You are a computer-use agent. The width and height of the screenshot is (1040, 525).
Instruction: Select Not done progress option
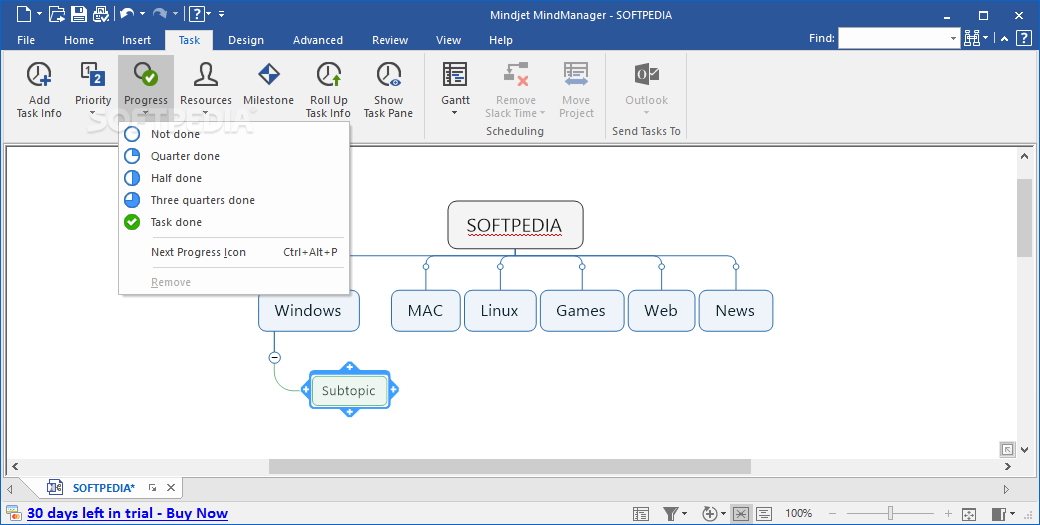click(234, 134)
